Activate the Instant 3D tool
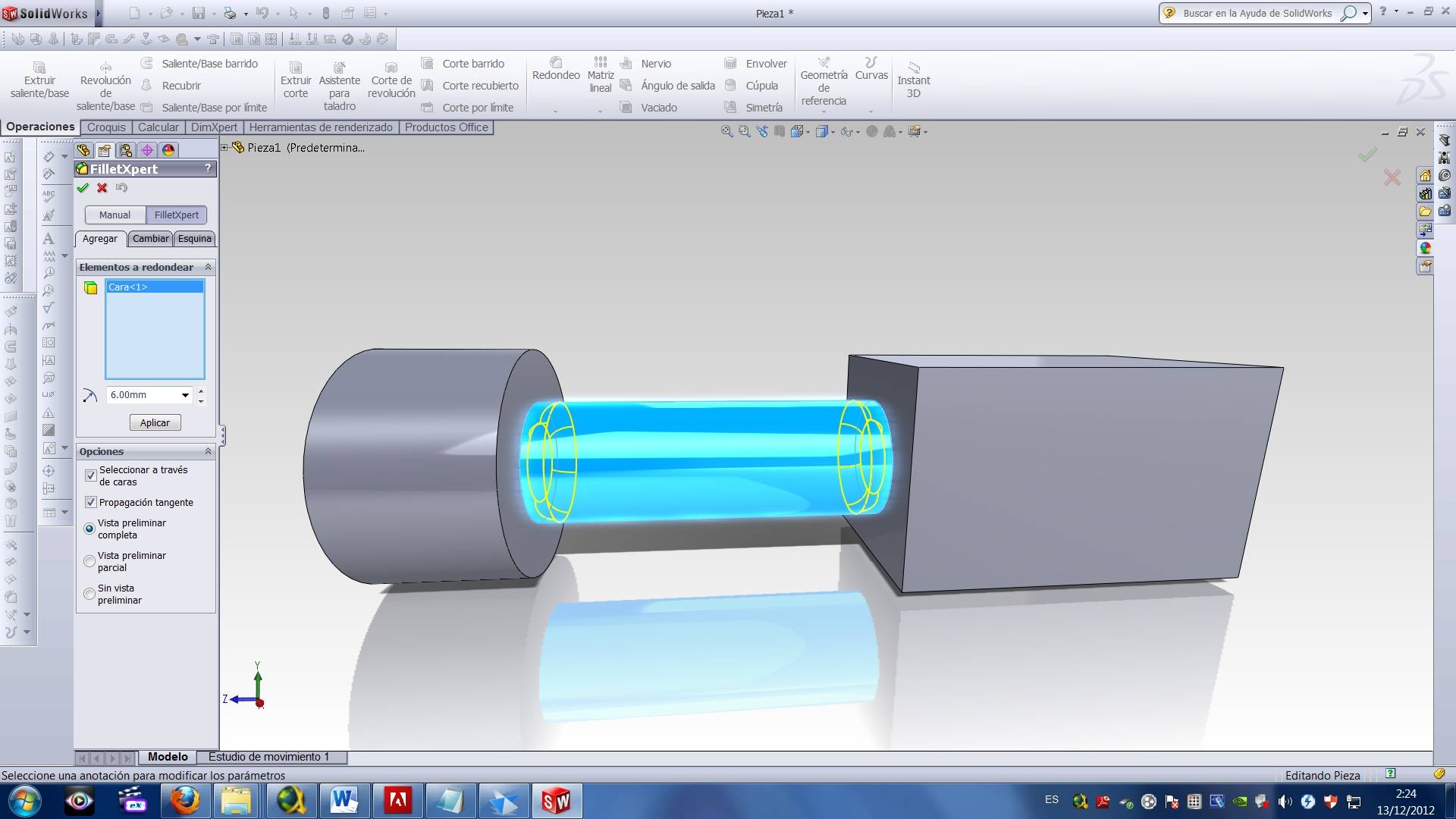Viewport: 1456px width, 819px height. (x=914, y=80)
